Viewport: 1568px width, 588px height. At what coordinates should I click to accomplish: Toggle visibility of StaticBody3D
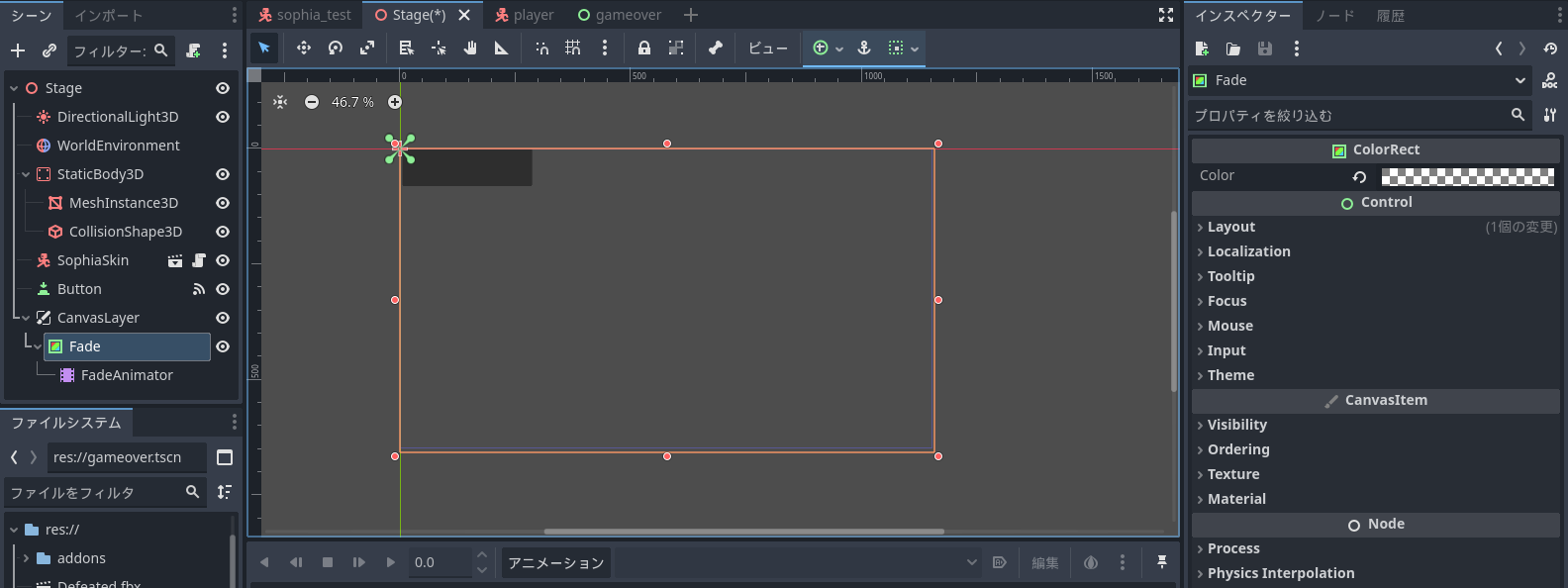[x=223, y=174]
